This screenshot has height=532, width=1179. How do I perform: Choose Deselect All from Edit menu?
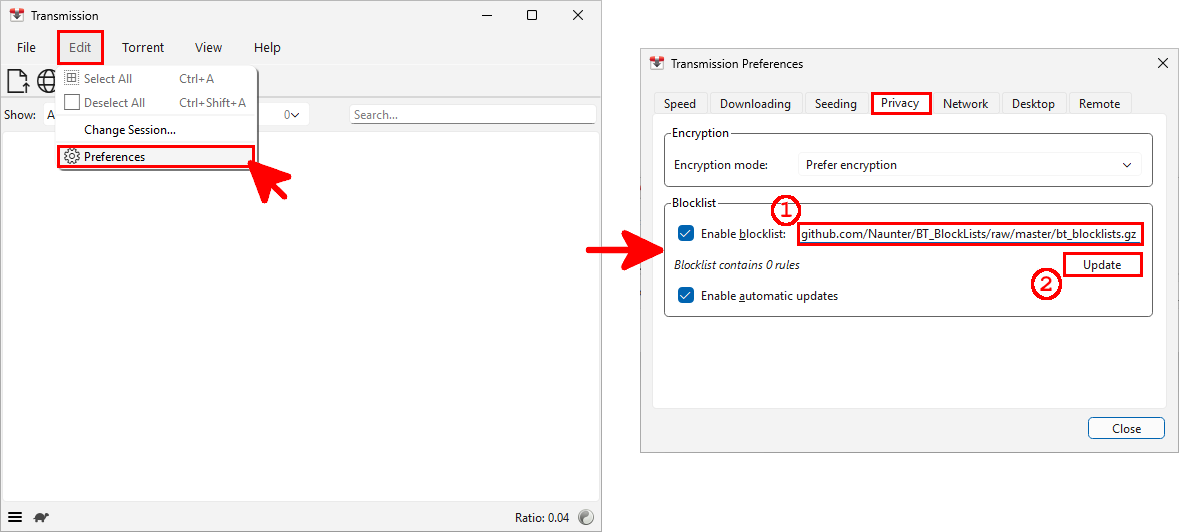point(156,102)
